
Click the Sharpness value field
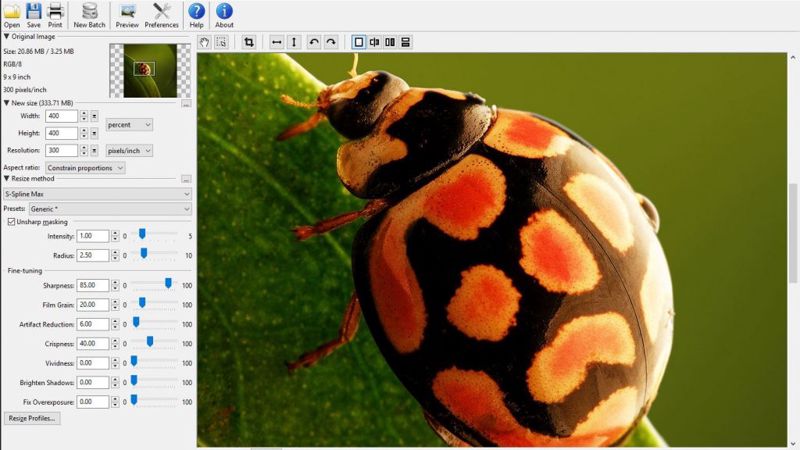coord(93,286)
